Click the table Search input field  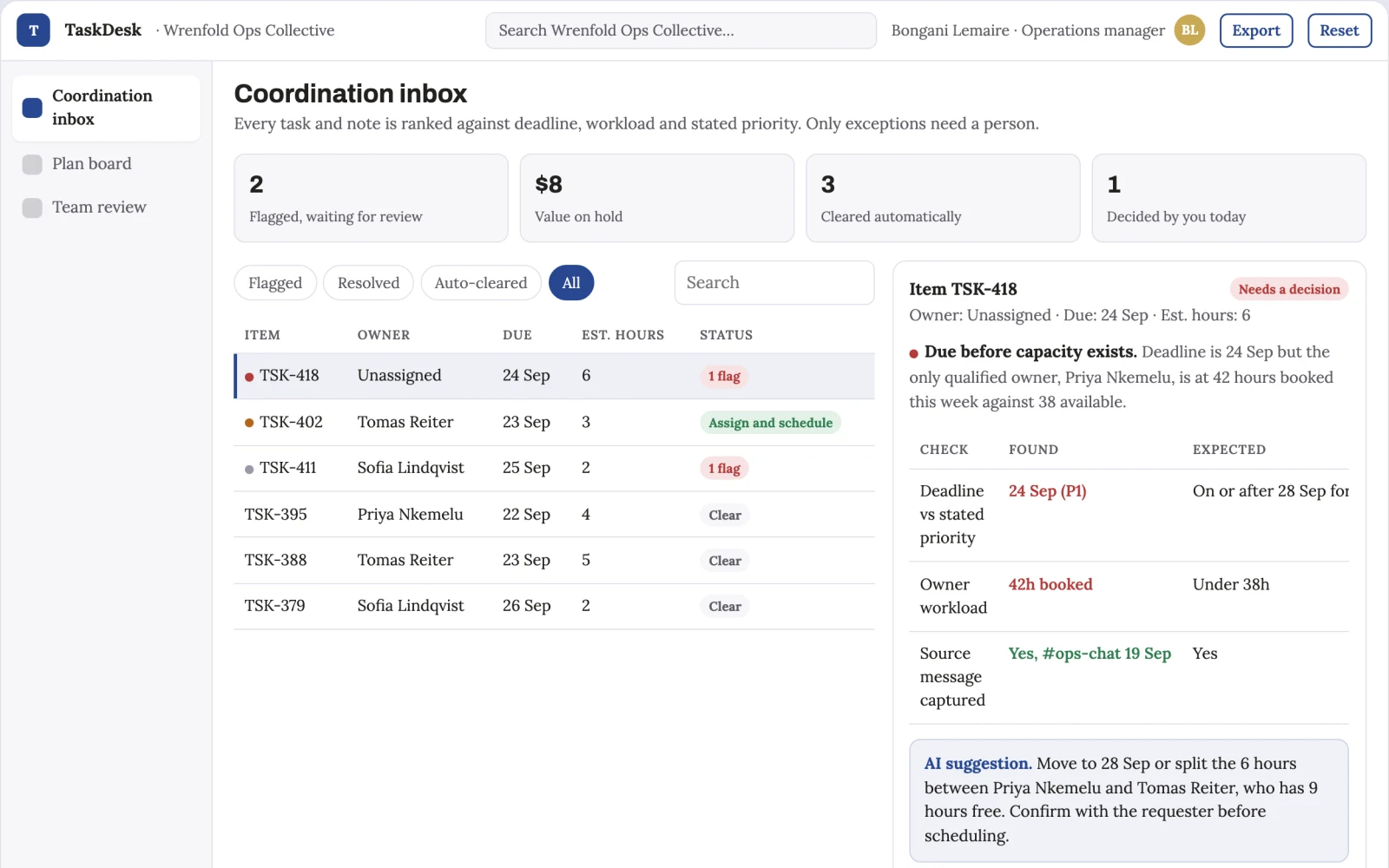pos(774,283)
